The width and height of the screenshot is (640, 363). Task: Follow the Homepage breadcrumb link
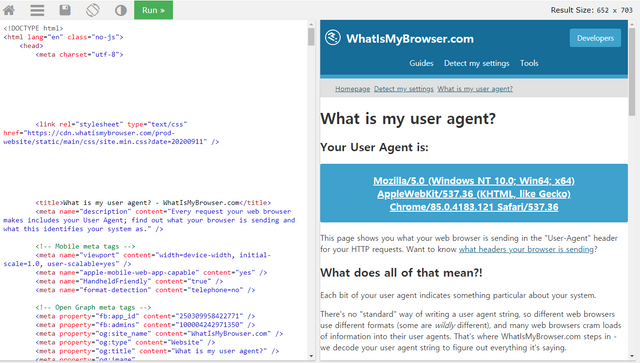click(353, 89)
